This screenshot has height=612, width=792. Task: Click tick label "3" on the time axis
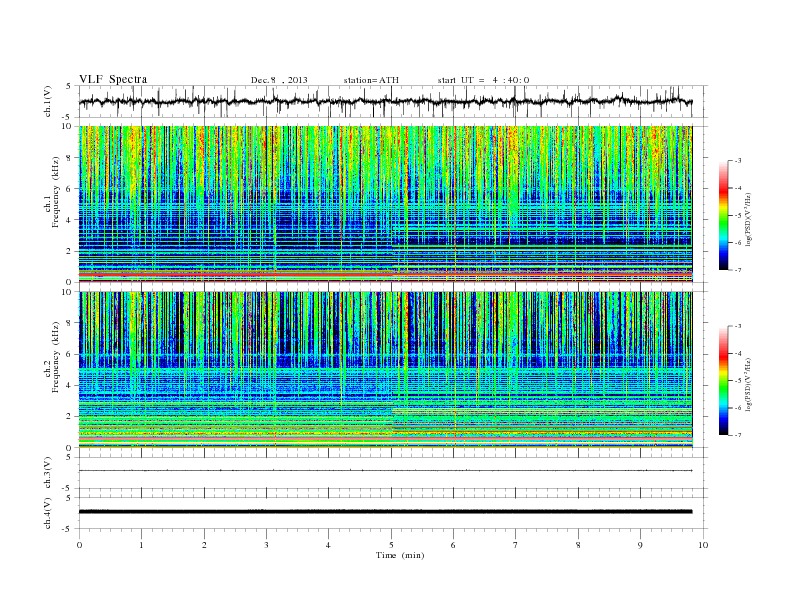pos(267,545)
